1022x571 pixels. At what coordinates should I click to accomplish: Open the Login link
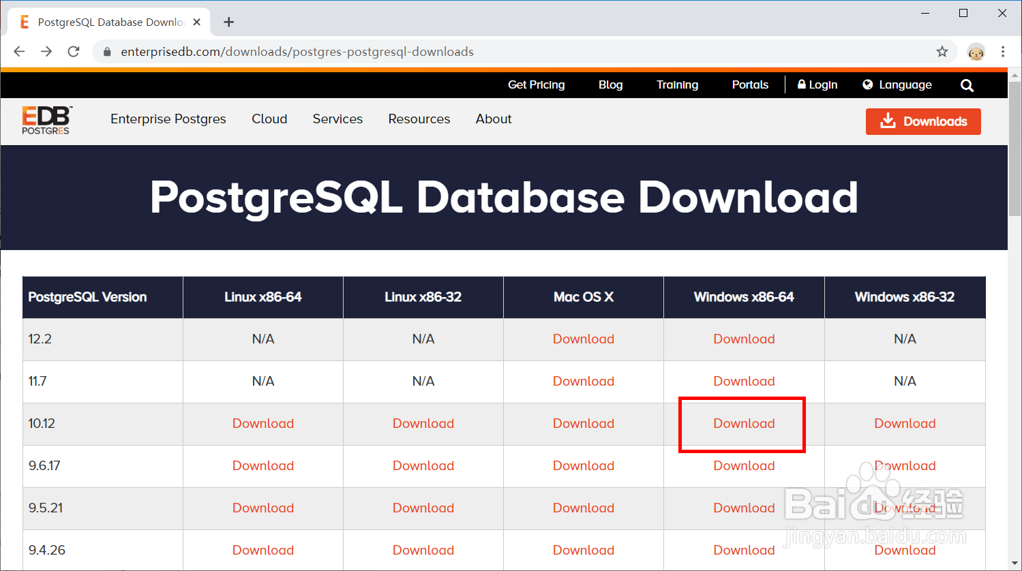817,85
